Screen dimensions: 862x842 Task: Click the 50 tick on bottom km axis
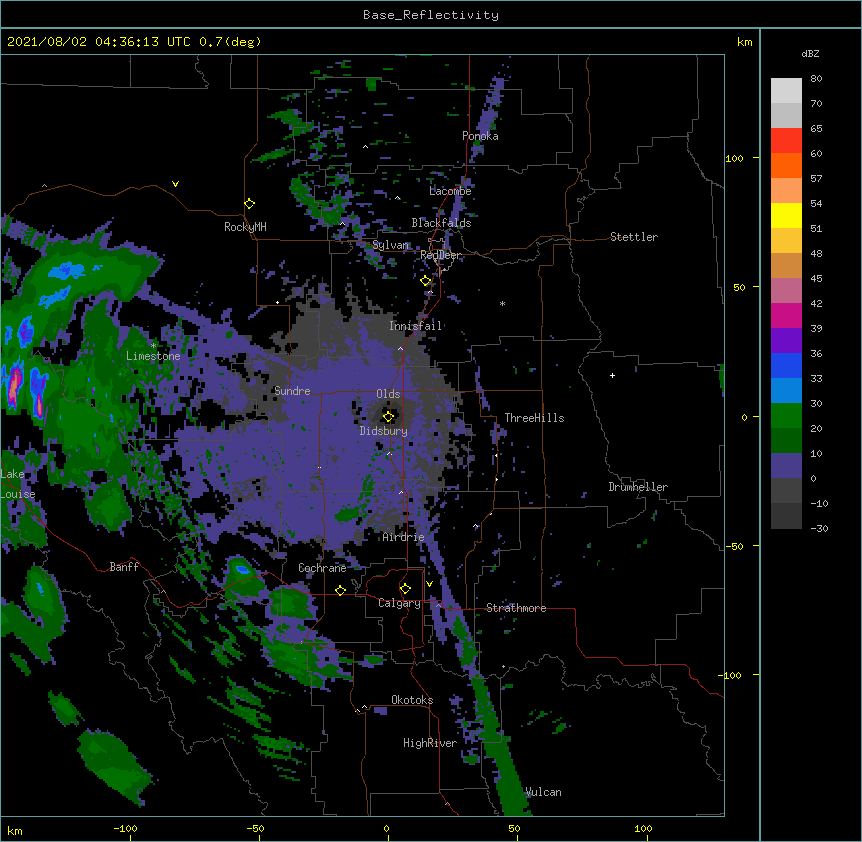515,828
